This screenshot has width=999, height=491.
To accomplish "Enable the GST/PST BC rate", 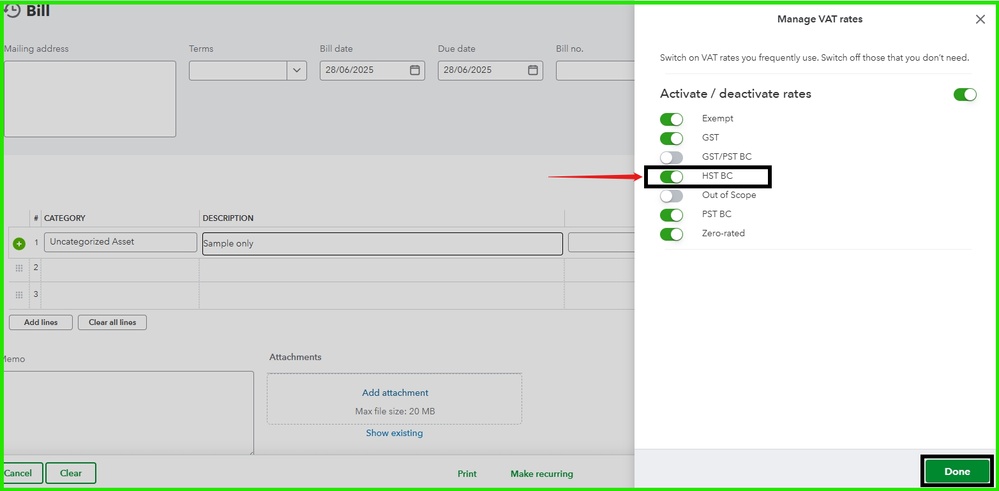I will (x=672, y=157).
